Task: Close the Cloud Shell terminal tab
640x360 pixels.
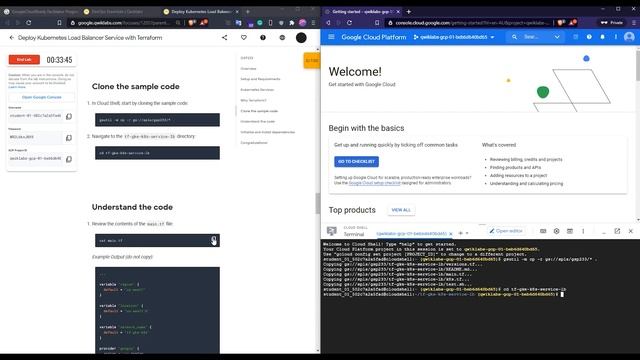Action: click(451, 234)
